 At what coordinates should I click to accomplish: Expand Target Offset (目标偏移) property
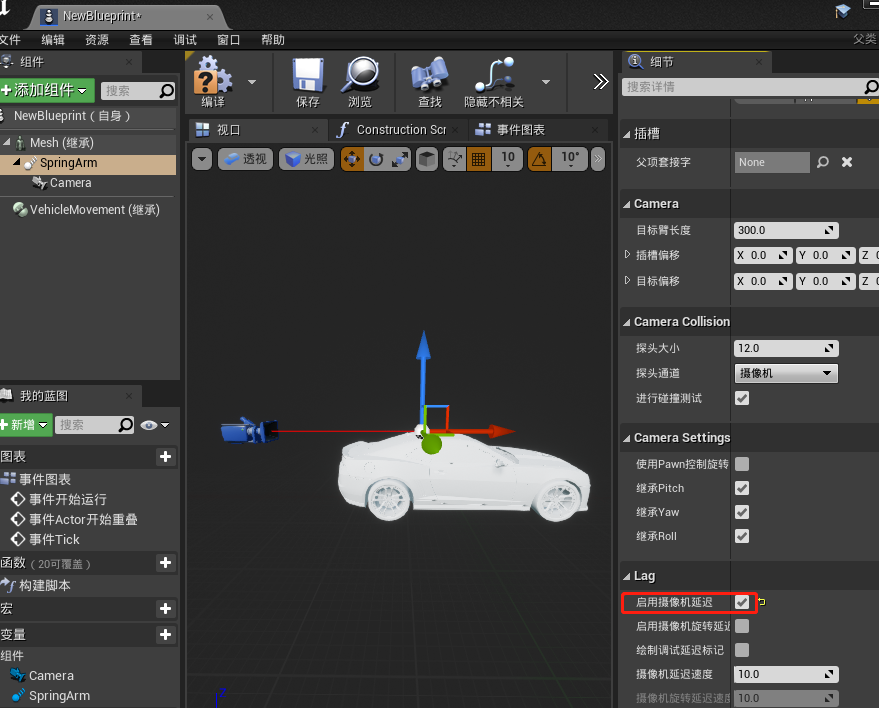627,280
